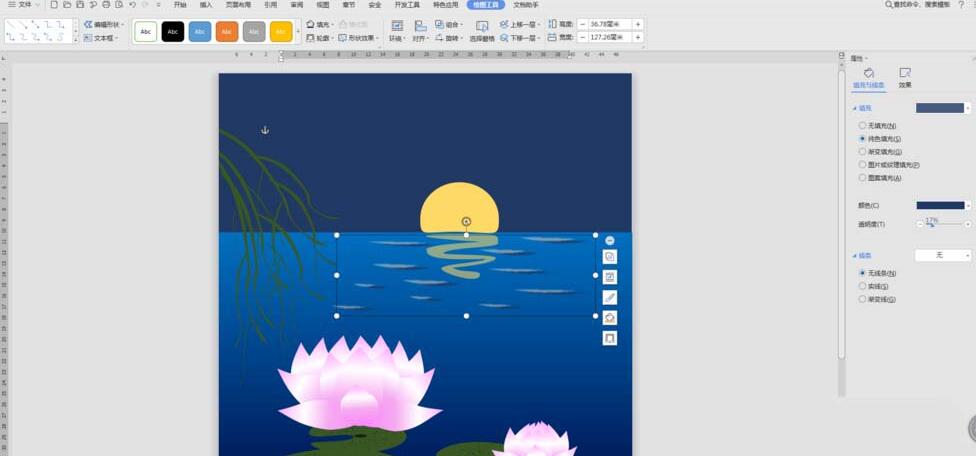The height and width of the screenshot is (456, 976).
Task: Switch to the Insert ribbon tab
Action: point(206,5)
